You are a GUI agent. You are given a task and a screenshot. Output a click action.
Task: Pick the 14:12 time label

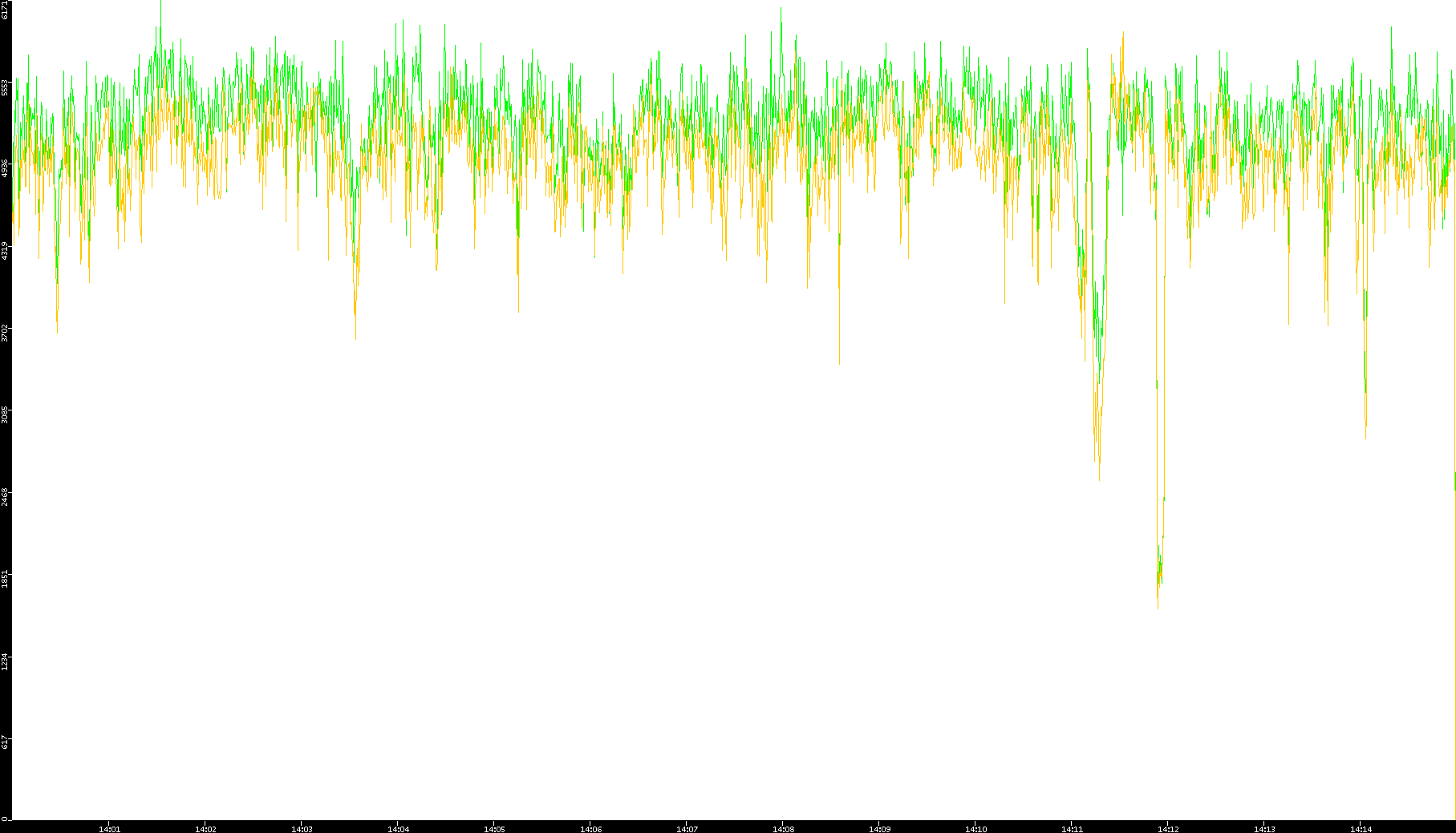click(1168, 829)
